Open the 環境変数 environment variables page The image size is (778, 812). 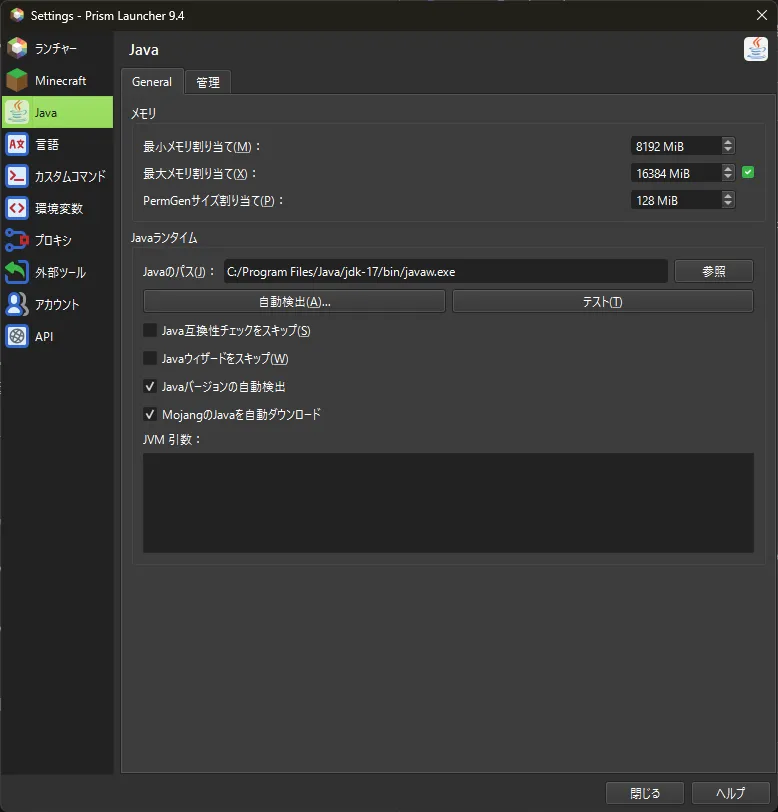57,208
